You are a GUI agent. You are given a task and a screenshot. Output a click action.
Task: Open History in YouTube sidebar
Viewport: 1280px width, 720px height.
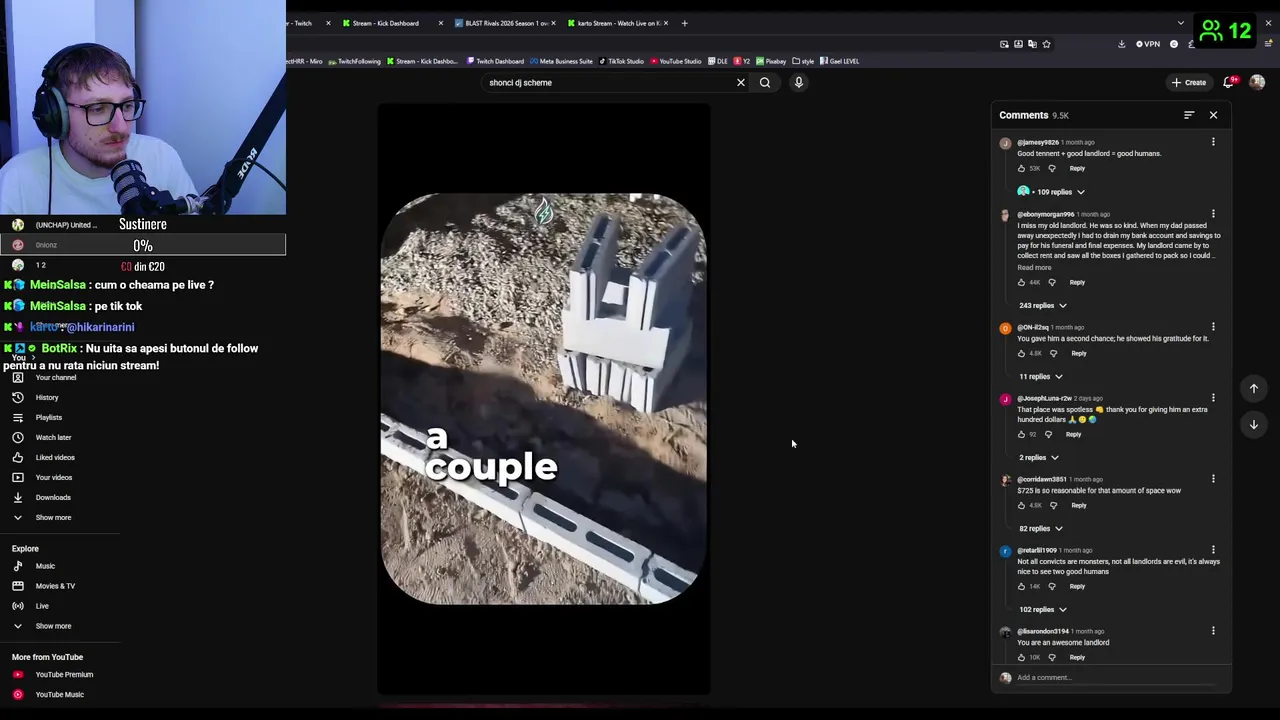click(x=47, y=398)
